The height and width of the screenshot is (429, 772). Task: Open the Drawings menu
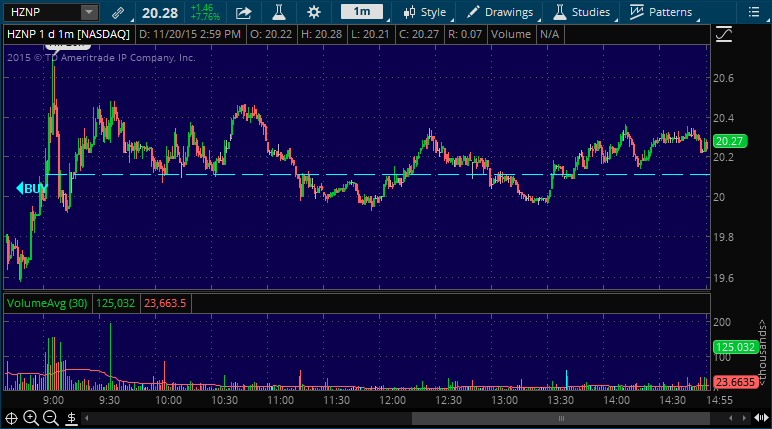click(499, 12)
